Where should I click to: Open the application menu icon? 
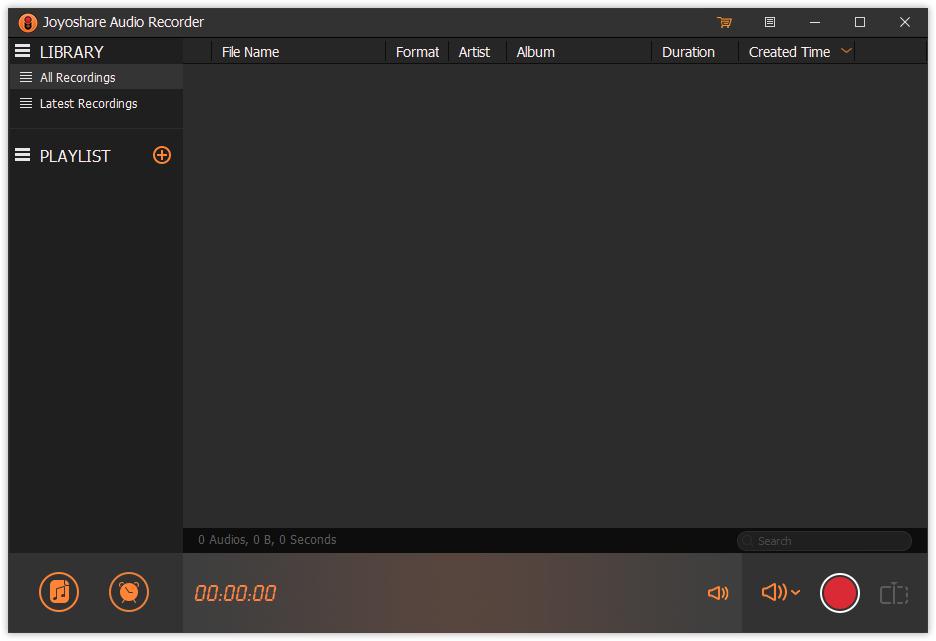point(768,22)
